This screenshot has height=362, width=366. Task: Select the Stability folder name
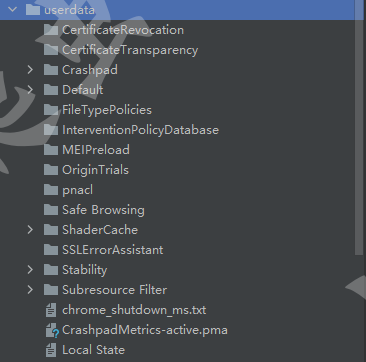85,270
